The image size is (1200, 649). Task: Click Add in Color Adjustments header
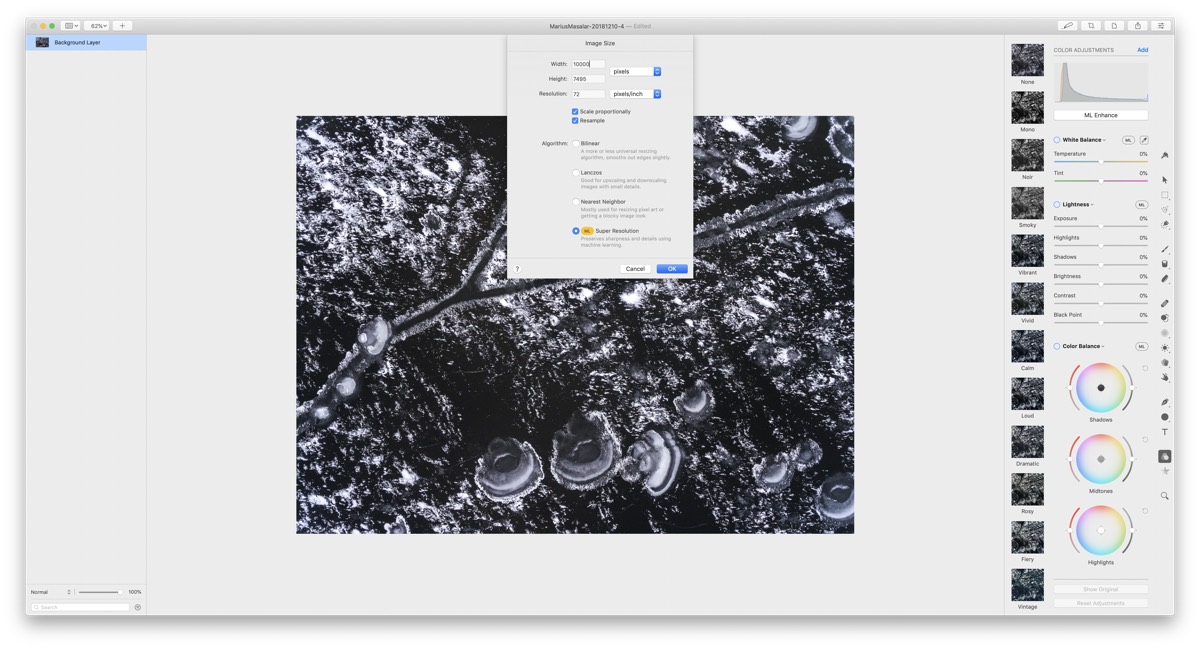tap(1142, 50)
